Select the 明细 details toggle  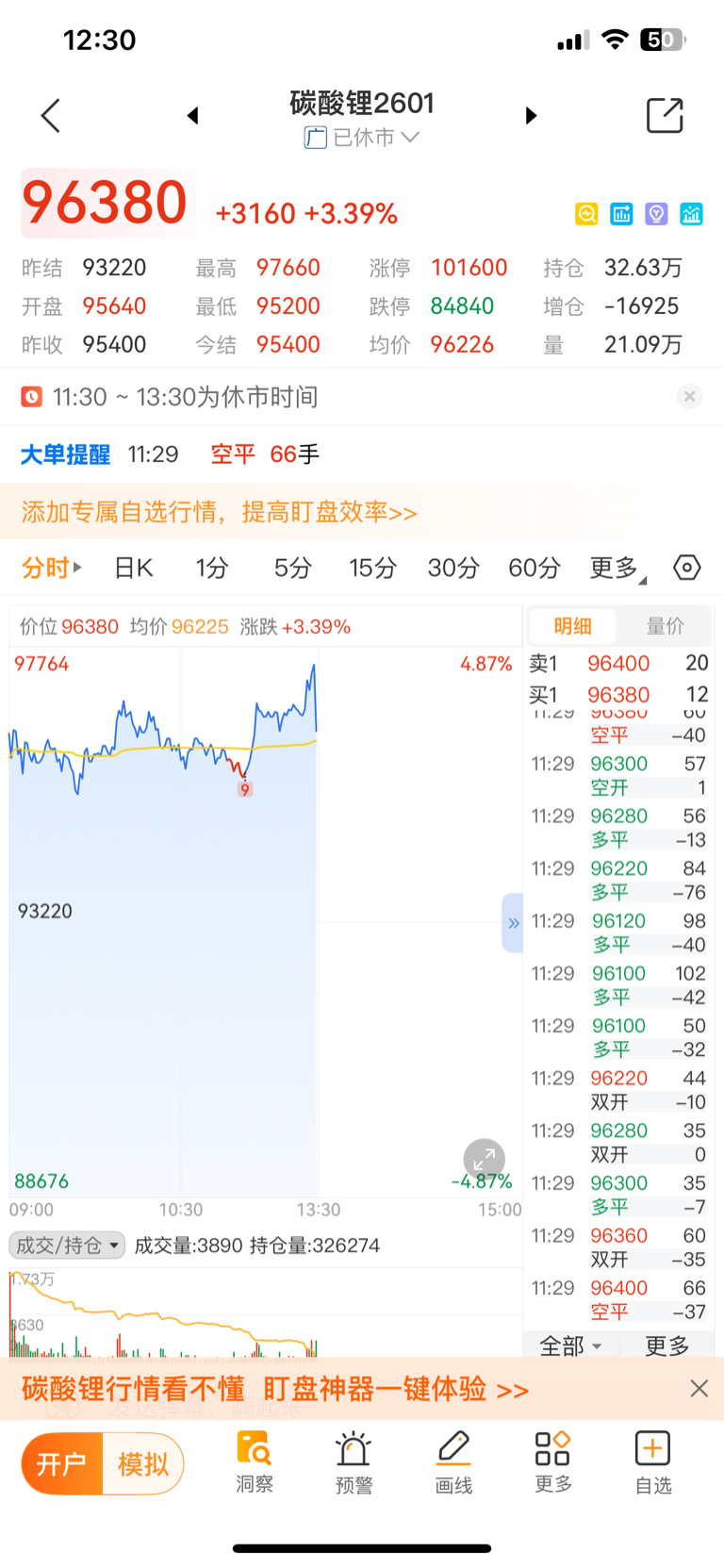[x=572, y=626]
